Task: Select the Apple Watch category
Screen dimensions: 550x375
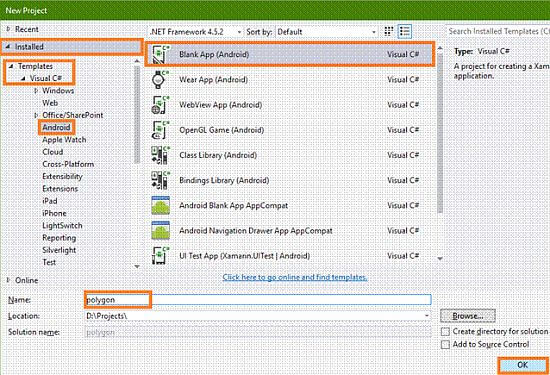Action: point(64,140)
